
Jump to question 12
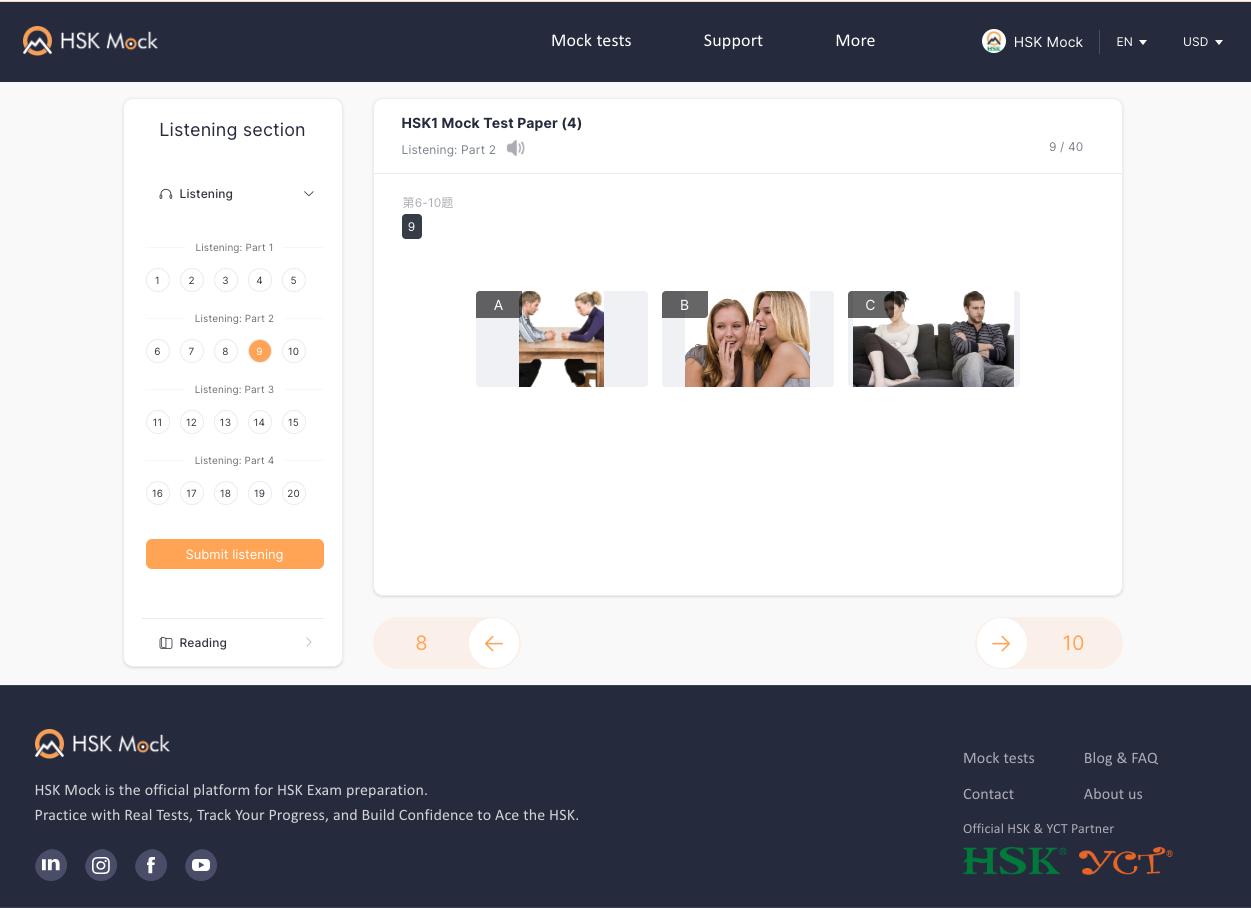point(191,422)
